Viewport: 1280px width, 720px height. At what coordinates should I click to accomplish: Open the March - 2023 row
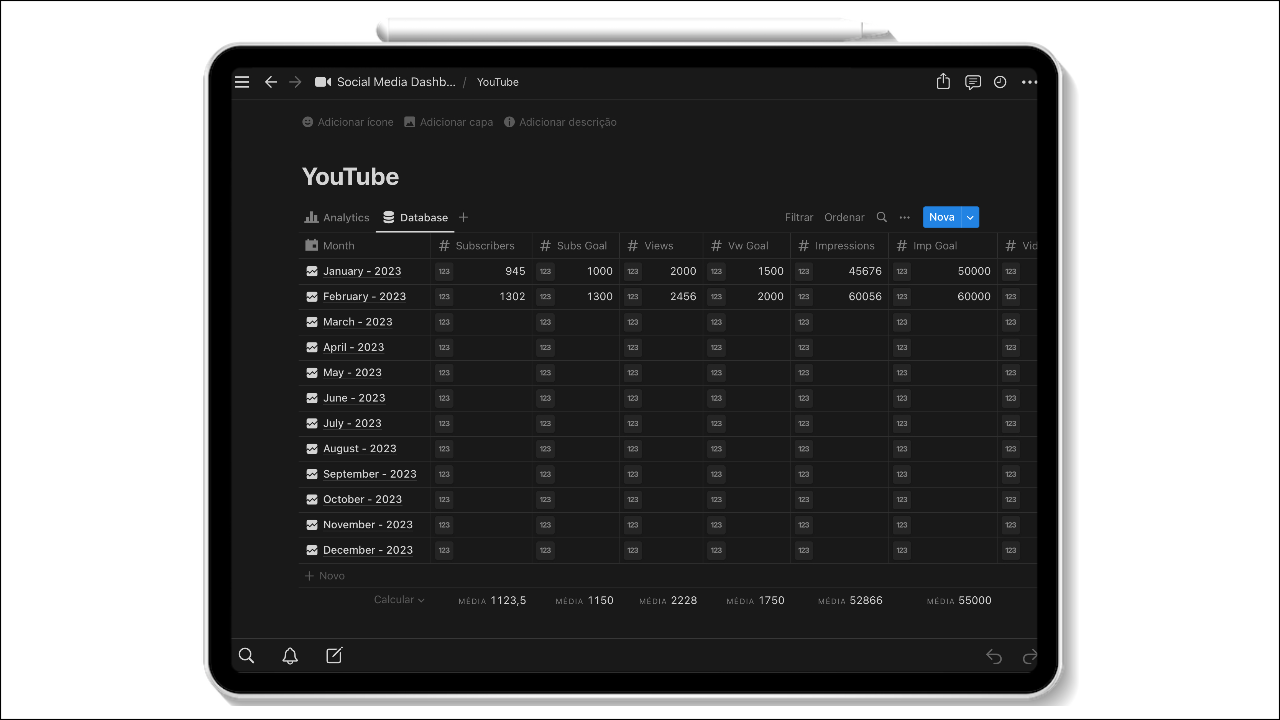point(357,322)
